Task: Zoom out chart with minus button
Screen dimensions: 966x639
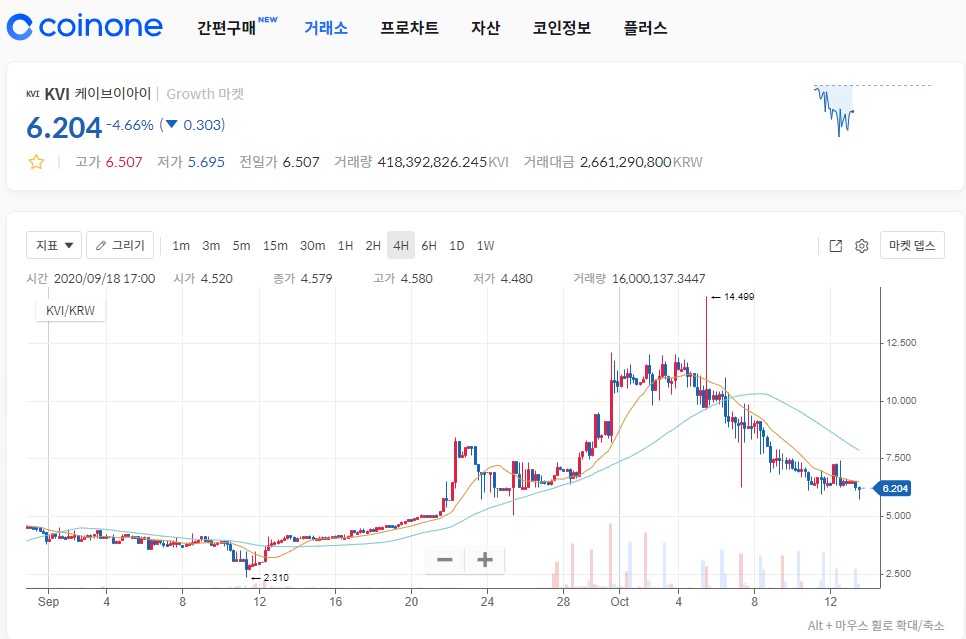Action: 445,560
